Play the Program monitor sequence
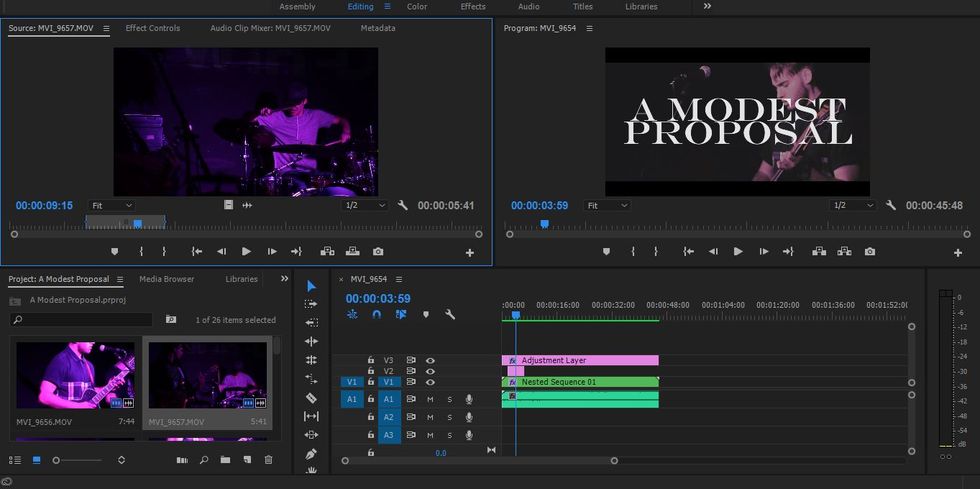Image resolution: width=980 pixels, height=489 pixels. [738, 252]
